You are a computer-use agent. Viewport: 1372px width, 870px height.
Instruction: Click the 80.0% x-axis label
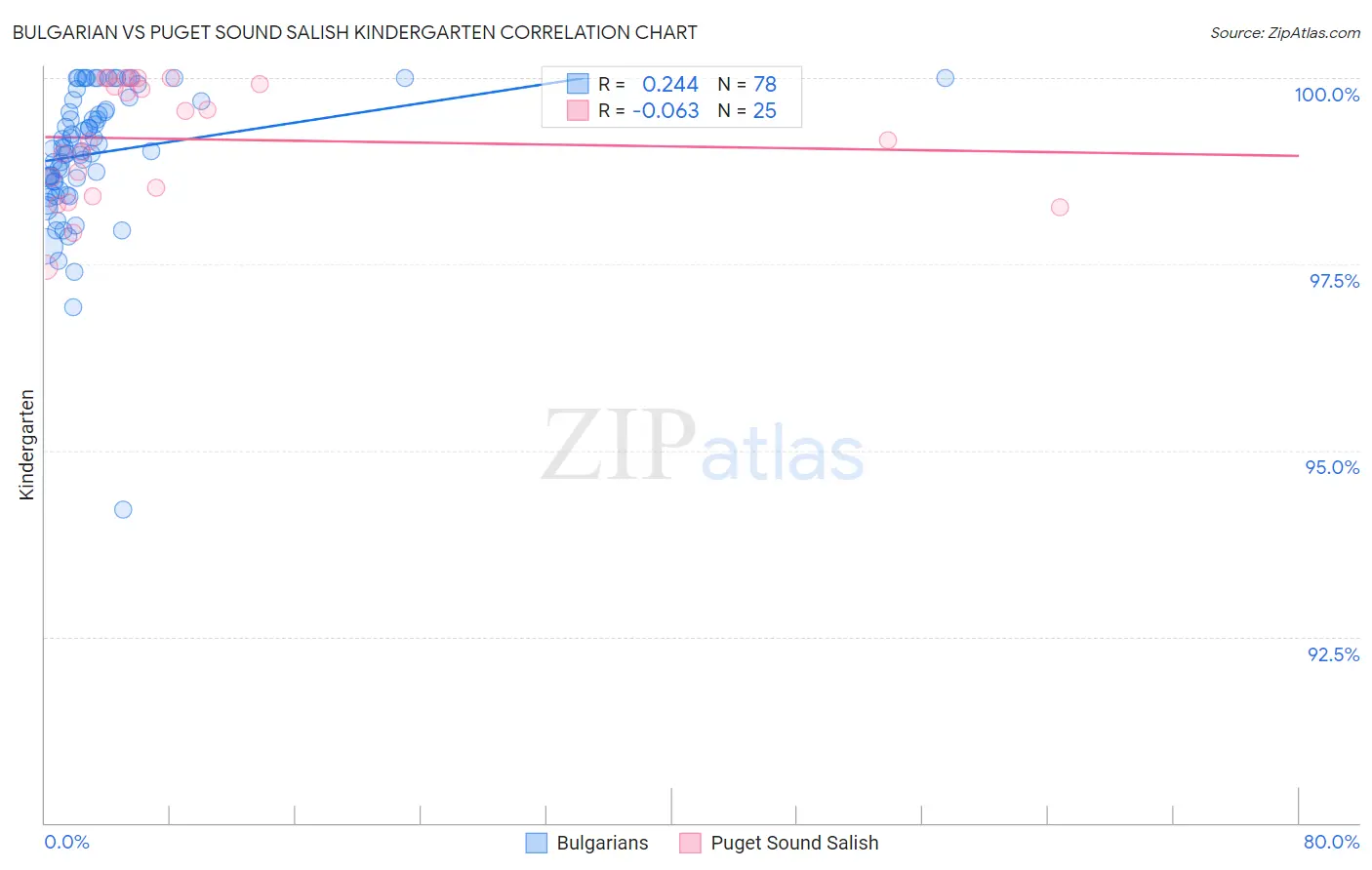coord(1331,842)
